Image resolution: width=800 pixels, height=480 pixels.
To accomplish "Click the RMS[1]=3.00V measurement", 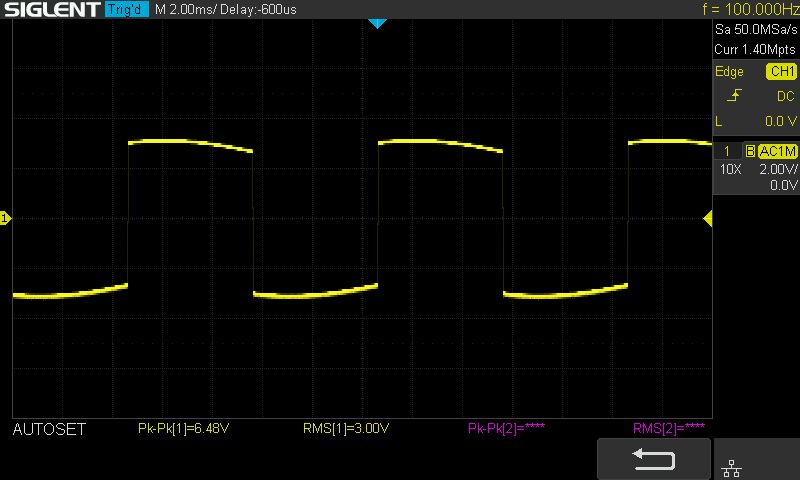I will (346, 428).
